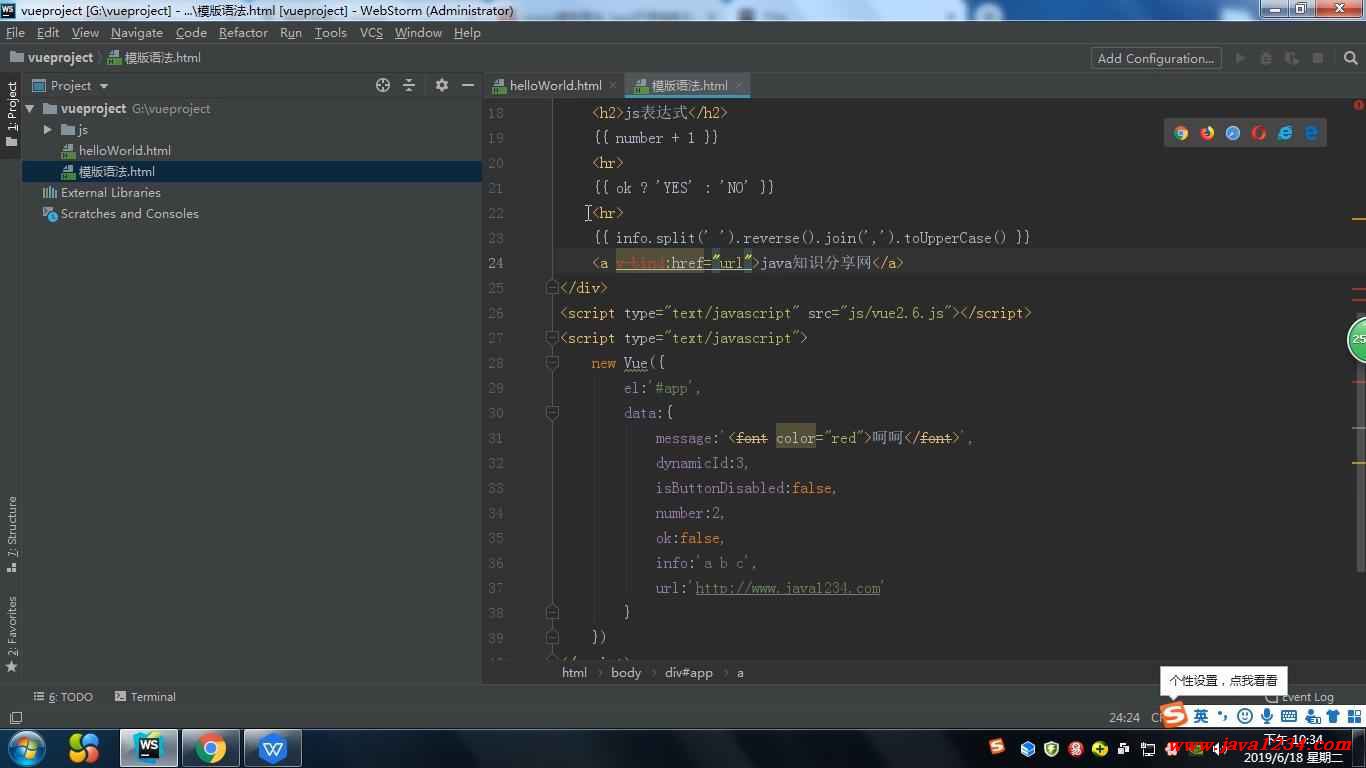The image size is (1366, 768).
Task: Select Scratches and Consoles node
Action: [x=120, y=214]
